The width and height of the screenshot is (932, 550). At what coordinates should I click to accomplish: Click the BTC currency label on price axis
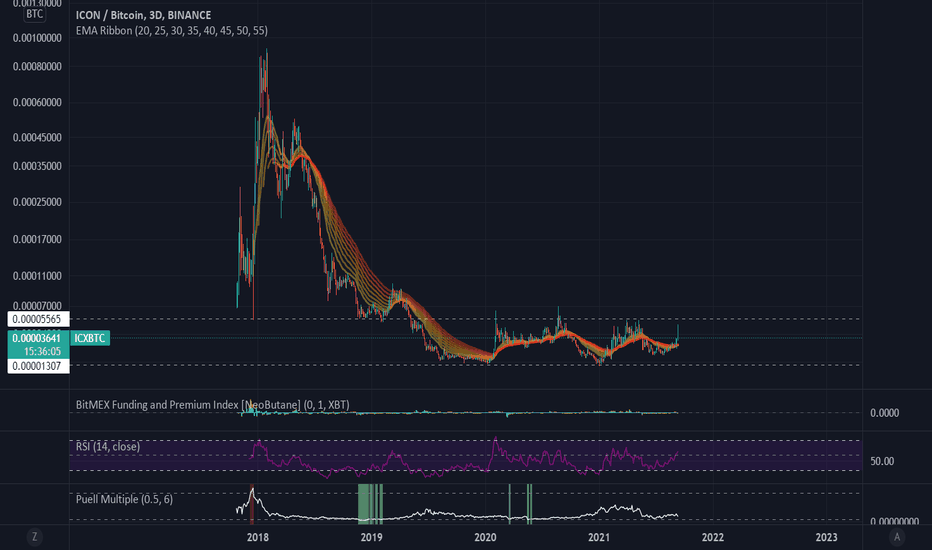34,14
